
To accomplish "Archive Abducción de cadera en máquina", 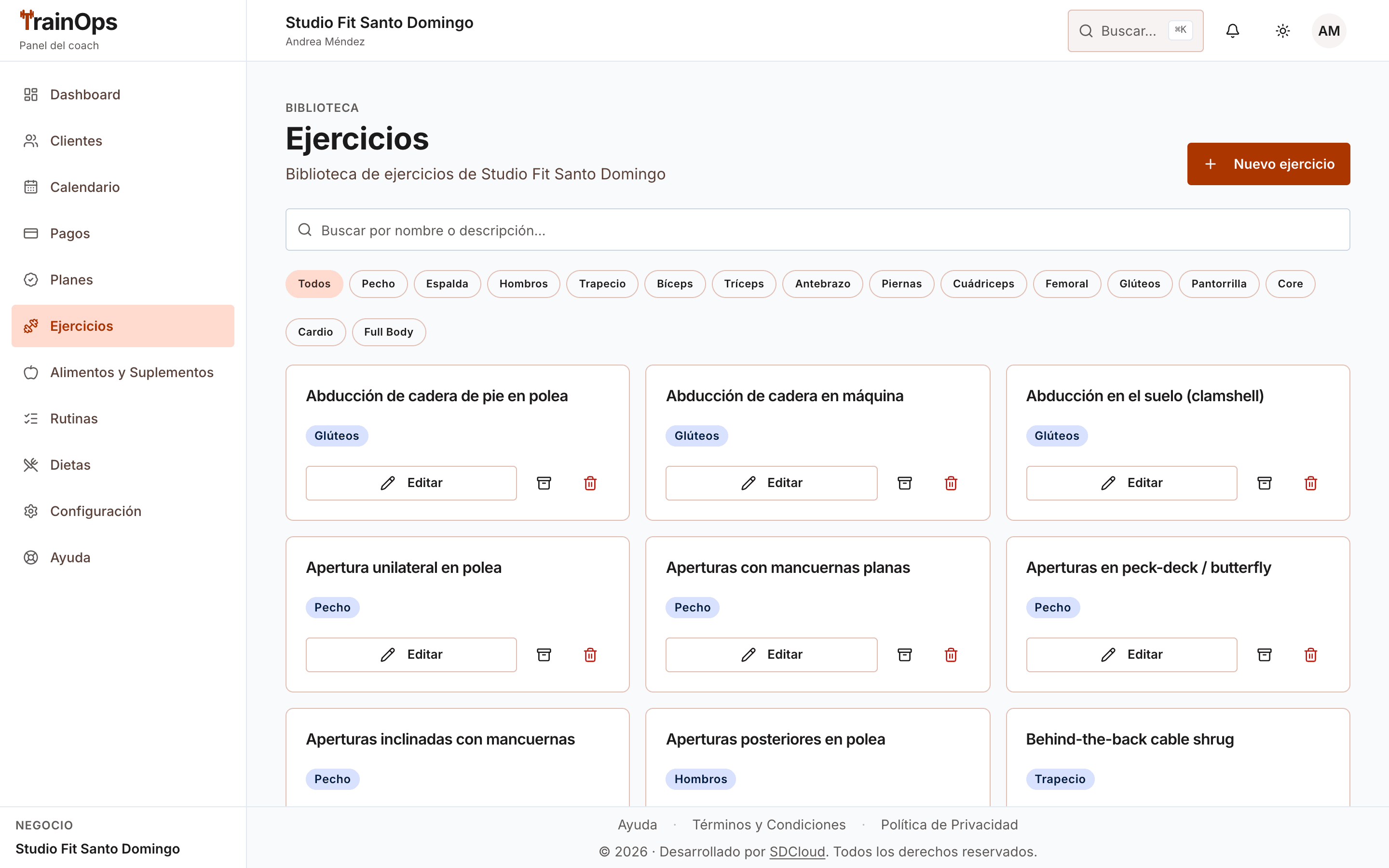I will [905, 483].
